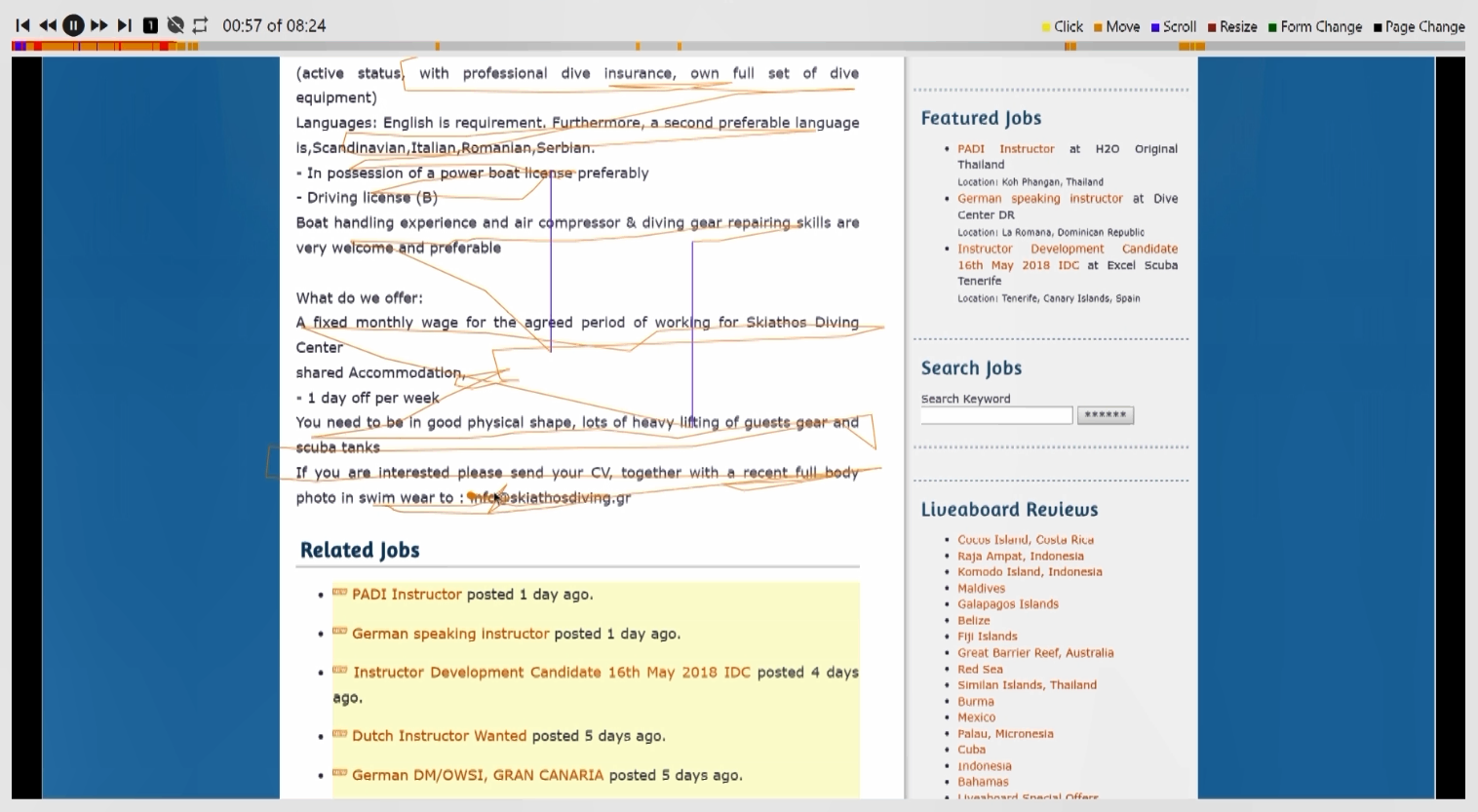Click inside the Search Keyword input field
This screenshot has height=812, width=1478.
pos(995,415)
